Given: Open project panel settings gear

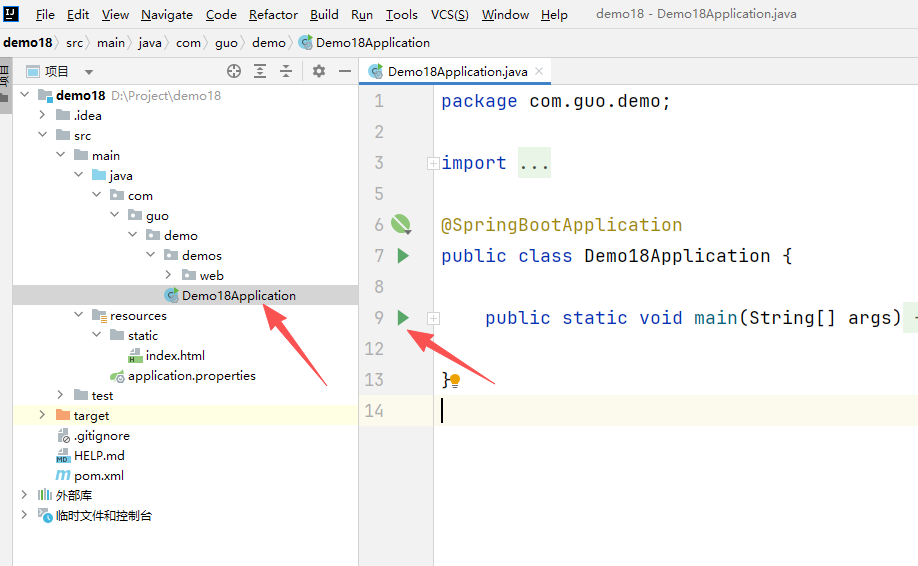Looking at the screenshot, I should [x=319, y=71].
